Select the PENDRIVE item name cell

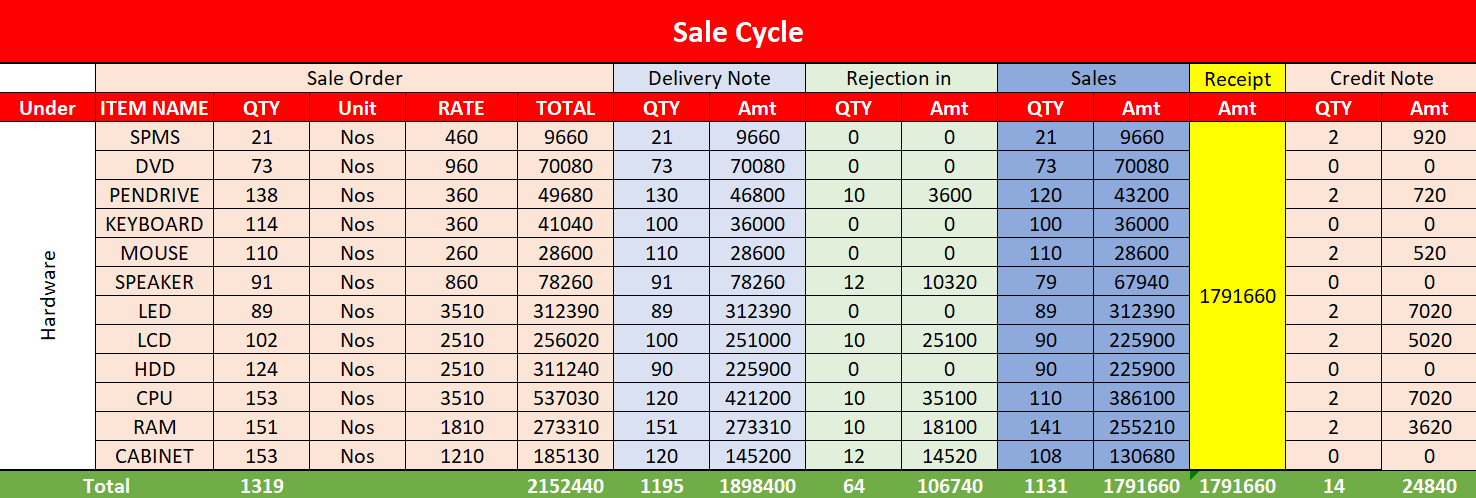[x=154, y=195]
